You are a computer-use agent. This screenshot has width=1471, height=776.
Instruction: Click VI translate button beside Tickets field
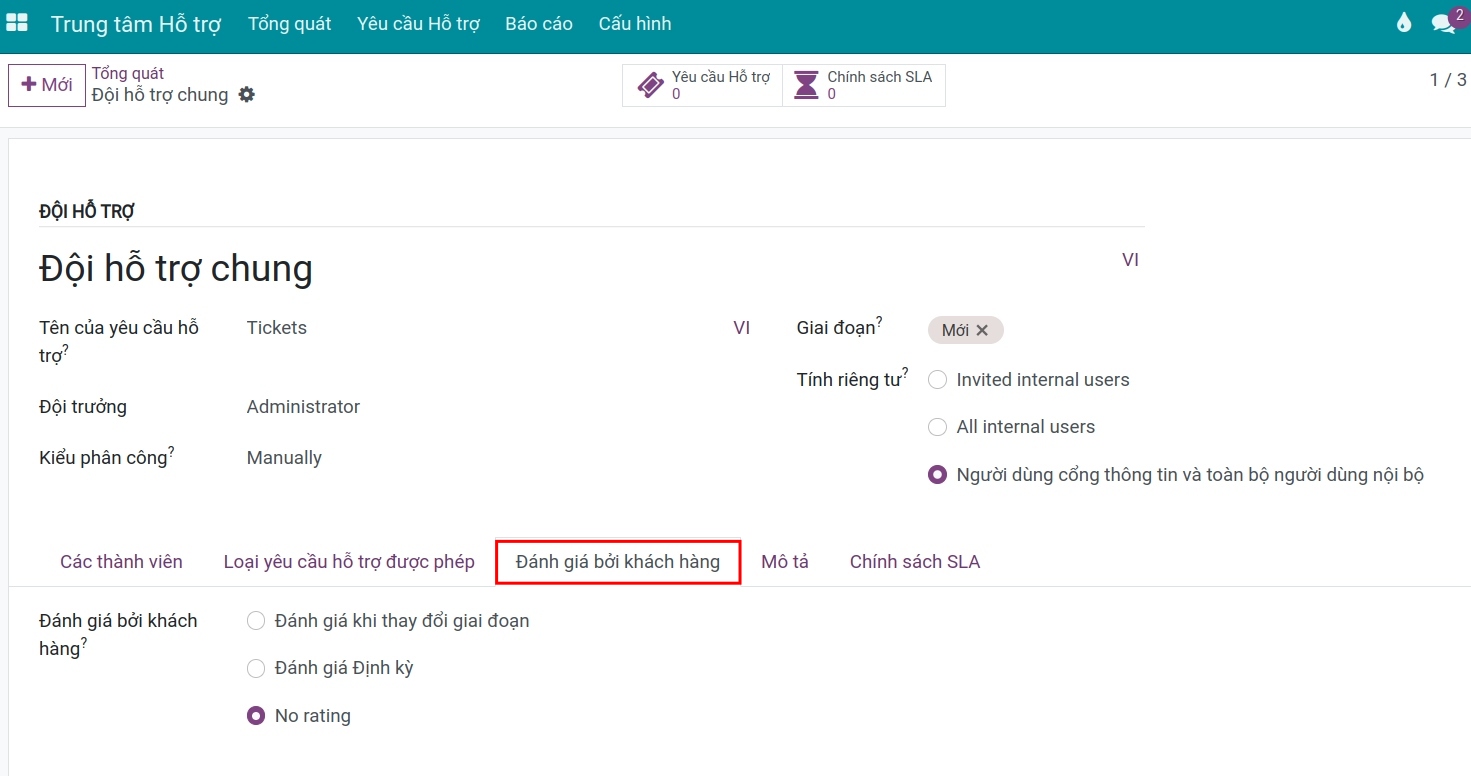pos(742,328)
